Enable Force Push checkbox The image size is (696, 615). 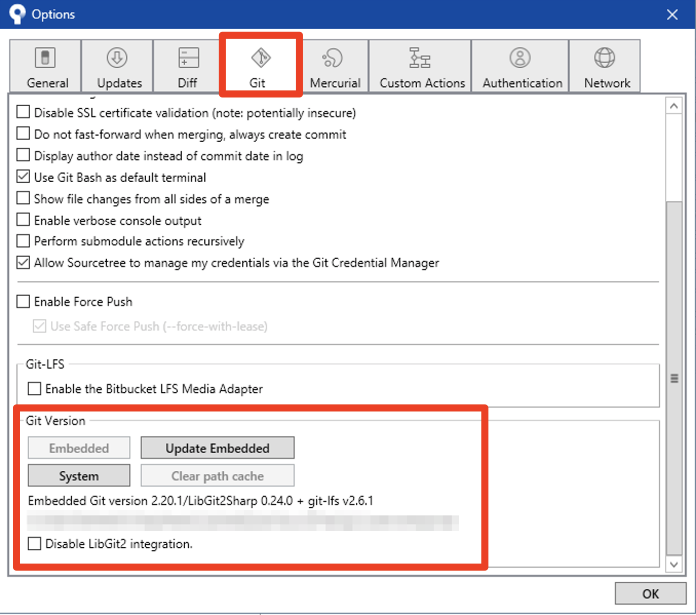[23, 302]
